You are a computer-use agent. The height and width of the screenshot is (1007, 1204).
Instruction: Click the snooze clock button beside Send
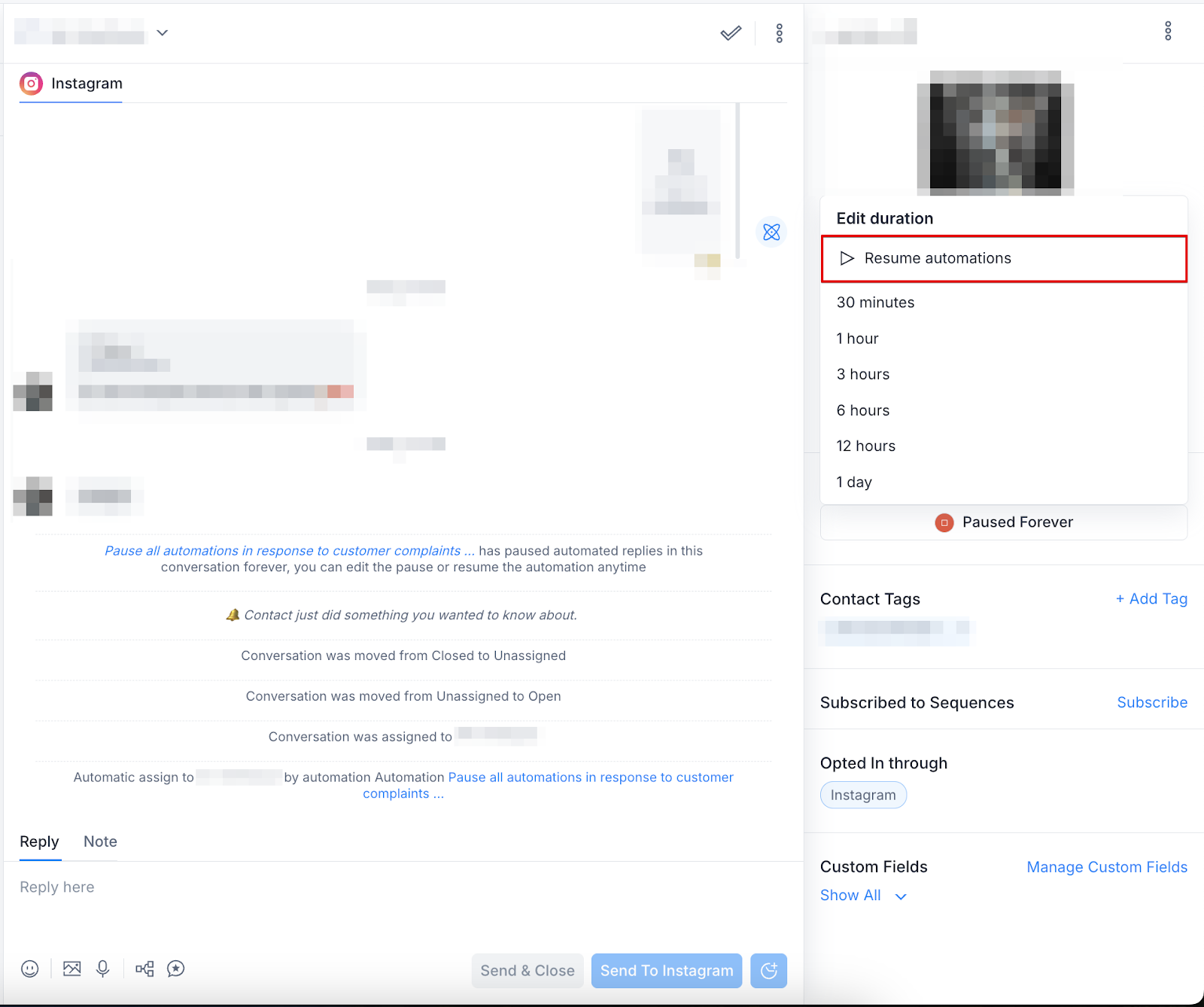[768, 971]
